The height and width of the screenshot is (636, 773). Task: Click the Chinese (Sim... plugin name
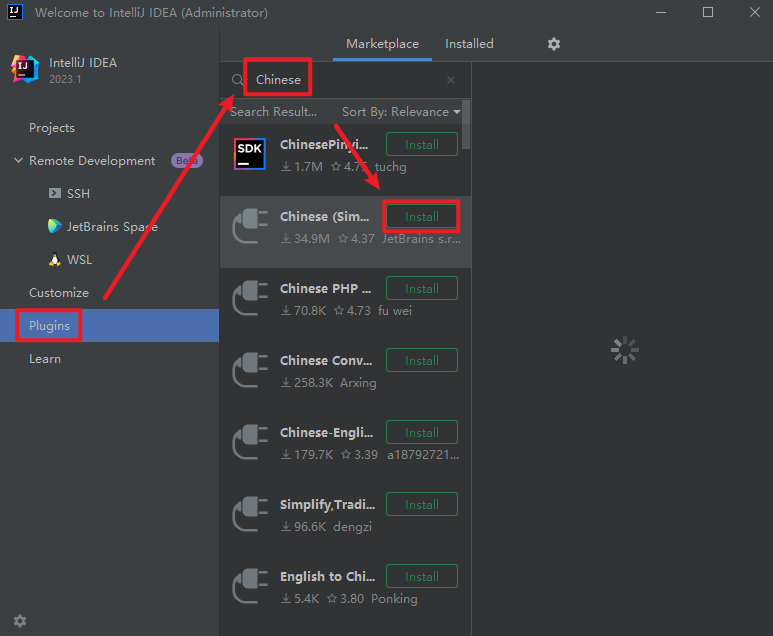point(324,216)
